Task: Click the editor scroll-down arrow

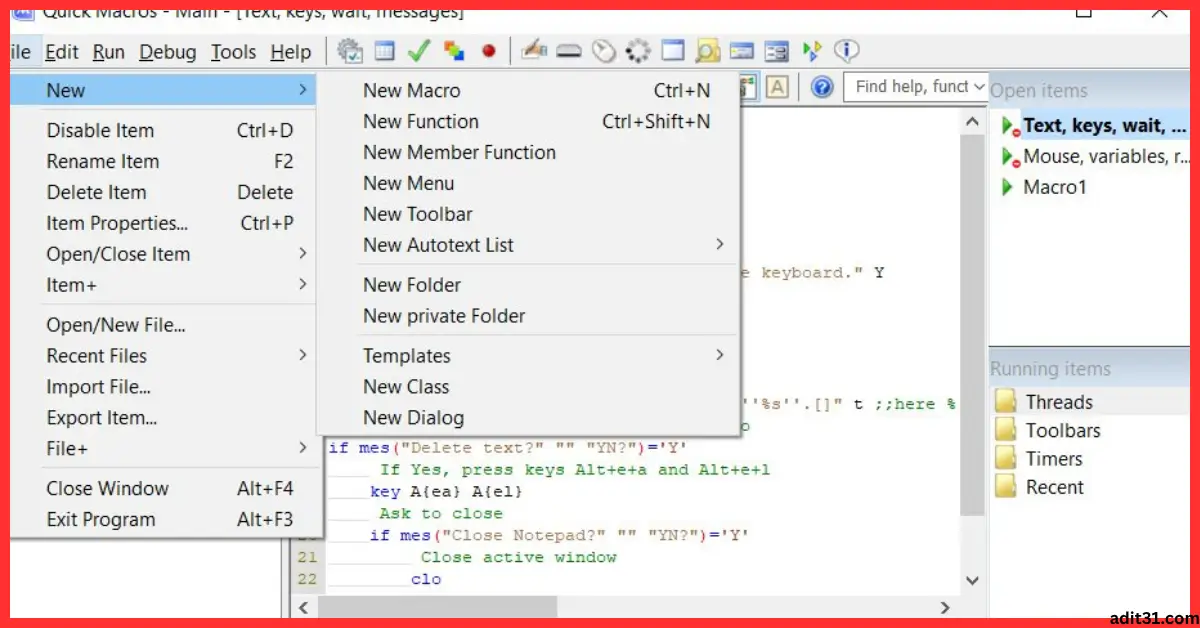Action: point(972,580)
